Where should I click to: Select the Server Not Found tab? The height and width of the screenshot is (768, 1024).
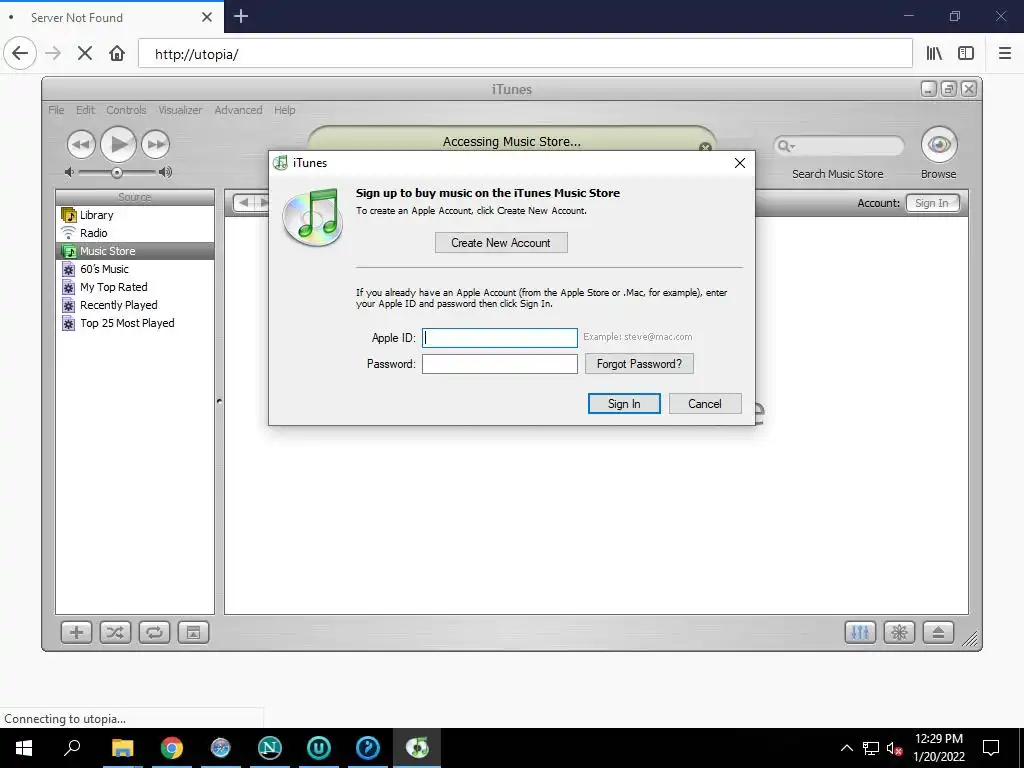click(x=112, y=17)
